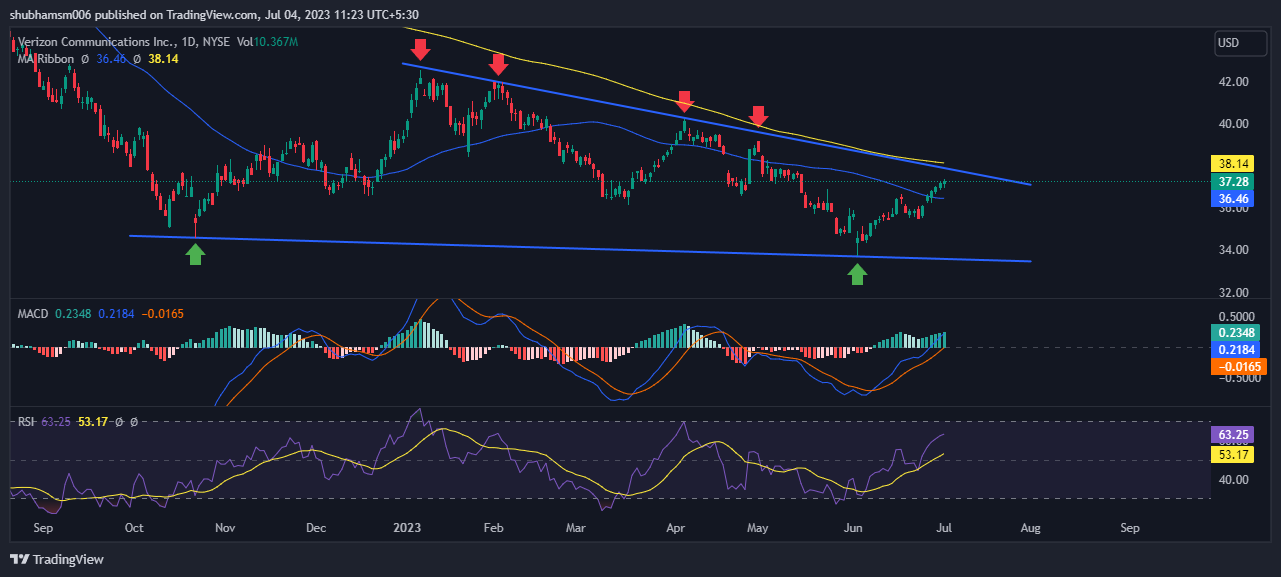Click the purple 63.25 value in the RSI legend
This screenshot has height=577, width=1281.
tap(57, 422)
